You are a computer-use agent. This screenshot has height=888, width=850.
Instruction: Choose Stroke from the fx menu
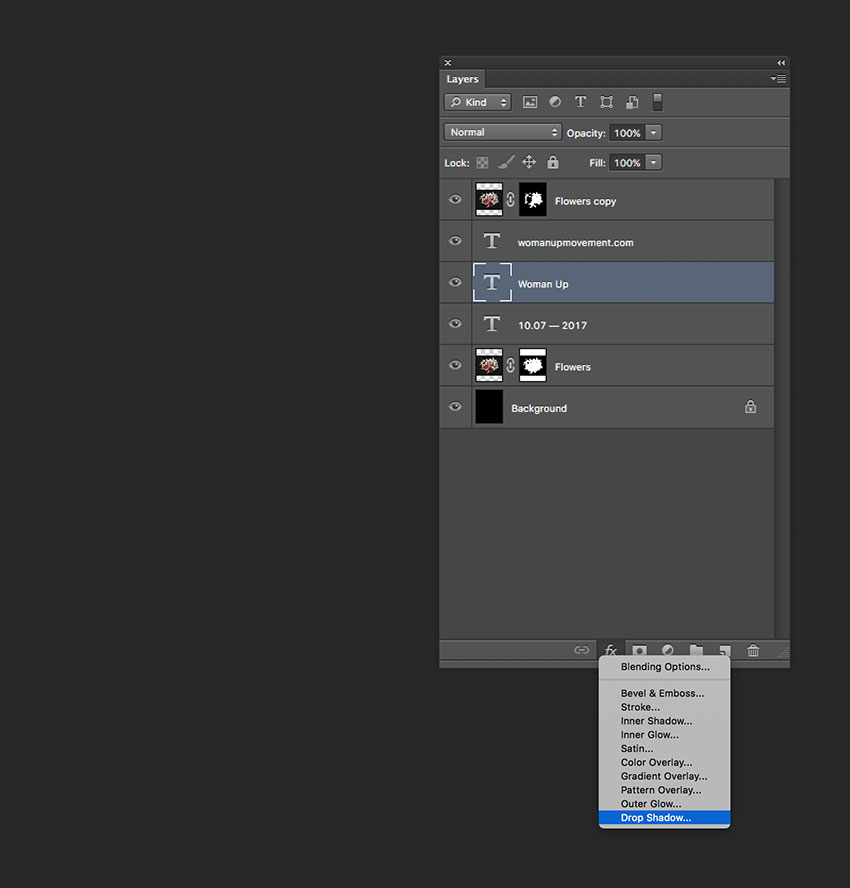coord(664,707)
